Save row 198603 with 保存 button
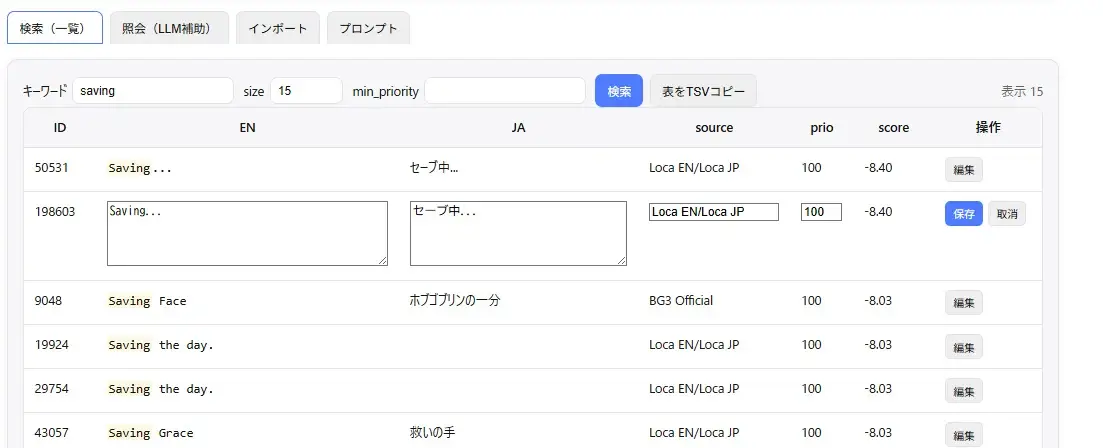 click(964, 214)
